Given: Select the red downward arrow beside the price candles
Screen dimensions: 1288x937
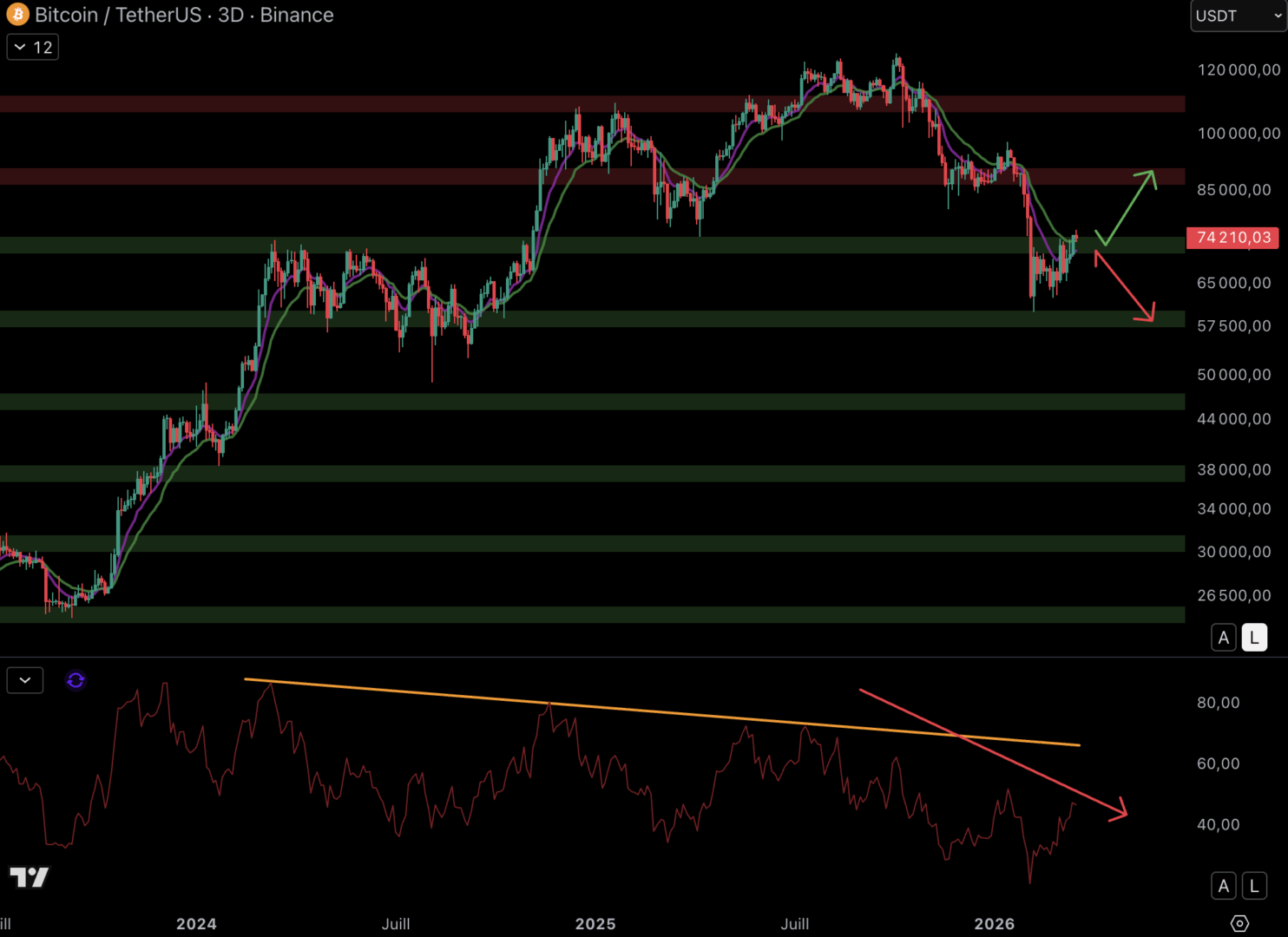Looking at the screenshot, I should pyautogui.click(x=1125, y=286).
